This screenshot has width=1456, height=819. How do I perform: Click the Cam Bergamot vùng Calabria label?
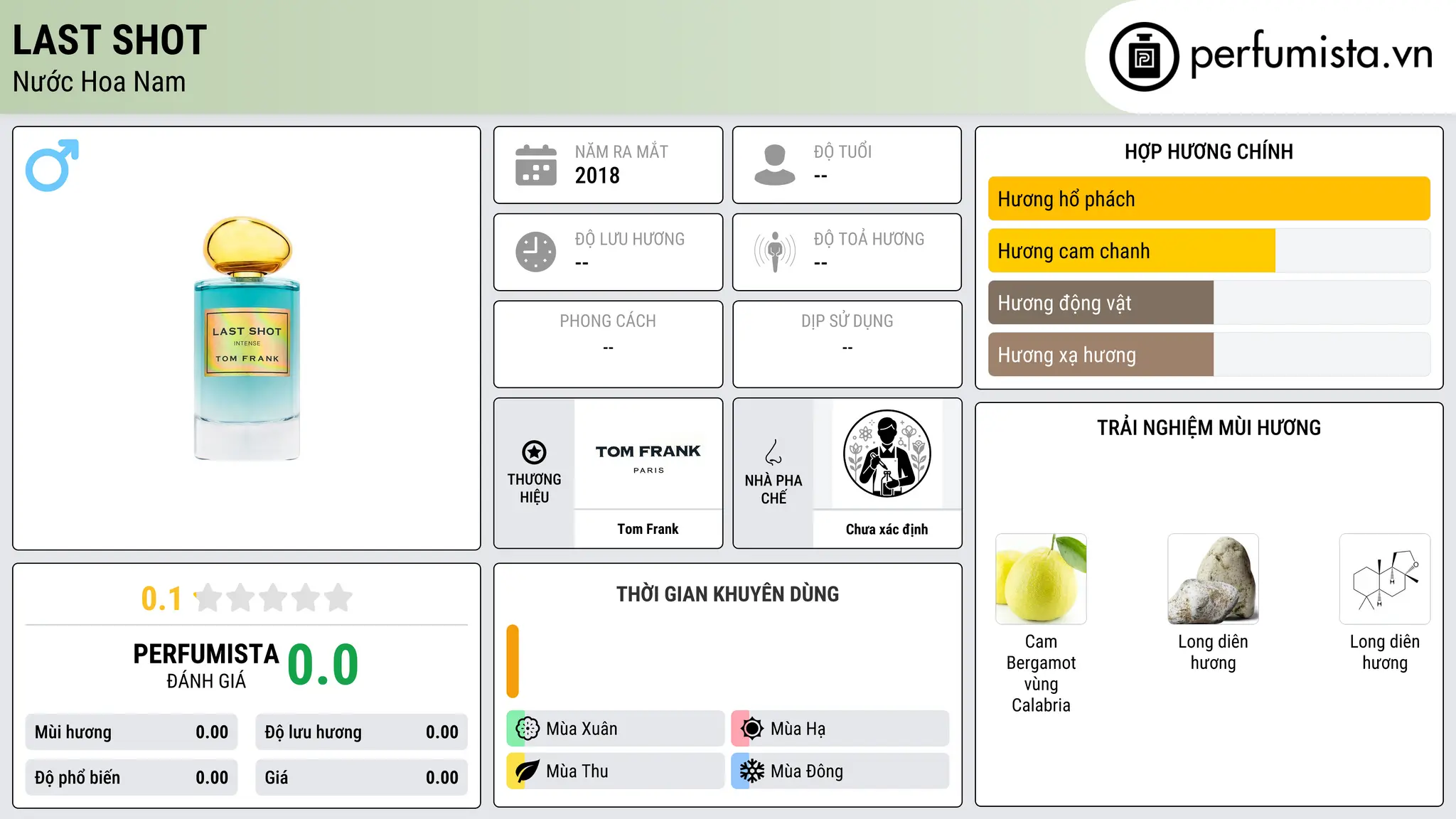[x=1041, y=673]
